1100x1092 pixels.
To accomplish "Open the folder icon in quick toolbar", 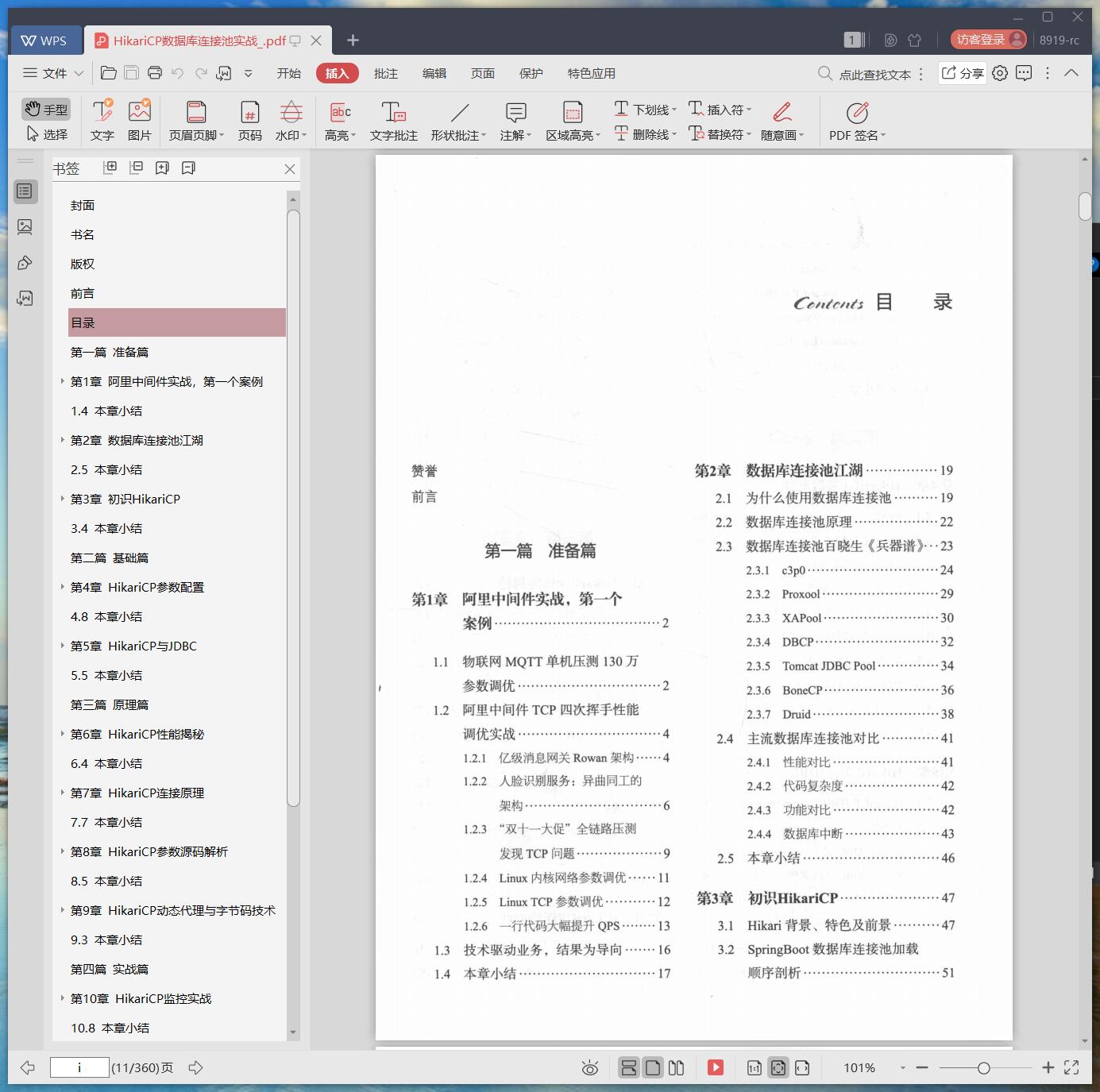I will [x=109, y=73].
